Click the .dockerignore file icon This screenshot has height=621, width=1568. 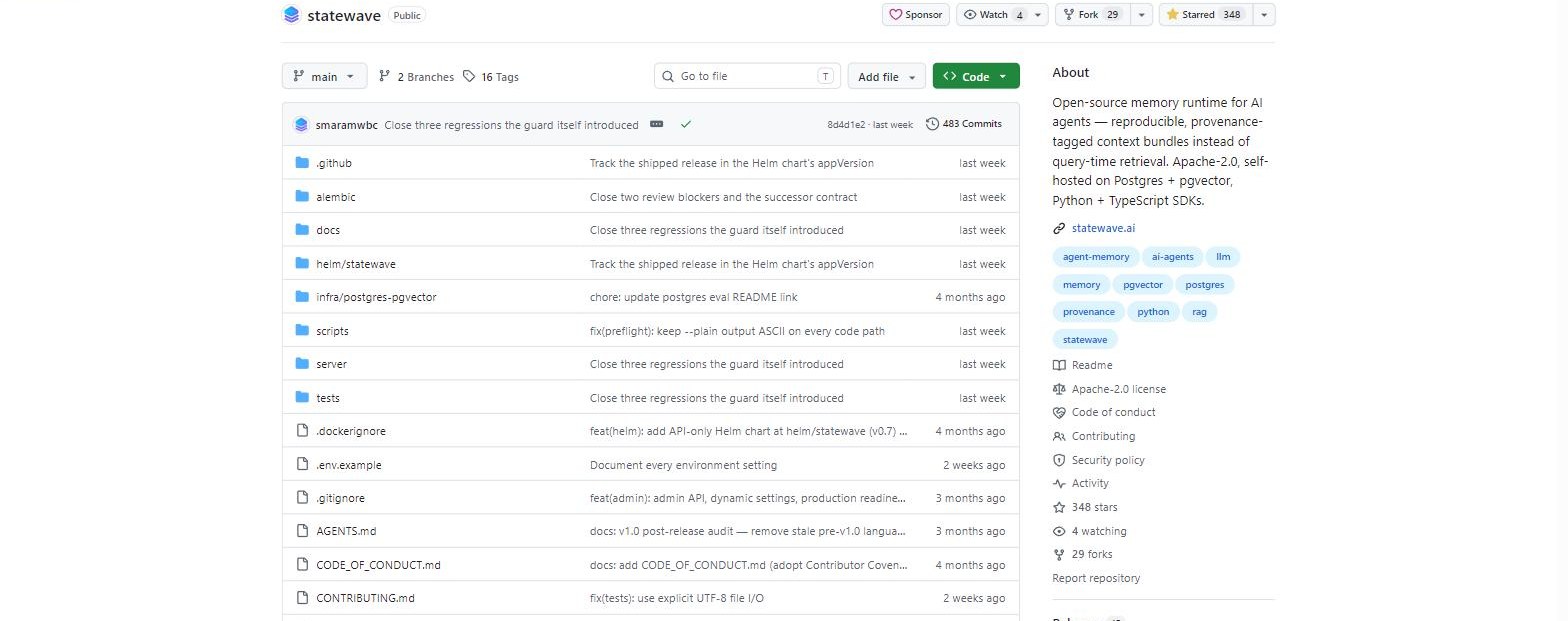(302, 431)
